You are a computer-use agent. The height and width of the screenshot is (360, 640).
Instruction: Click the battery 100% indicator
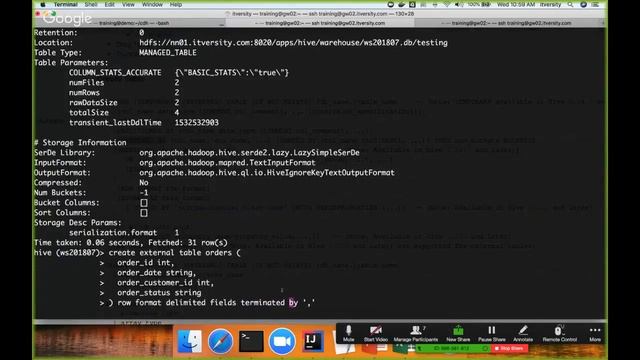click(x=479, y=4)
